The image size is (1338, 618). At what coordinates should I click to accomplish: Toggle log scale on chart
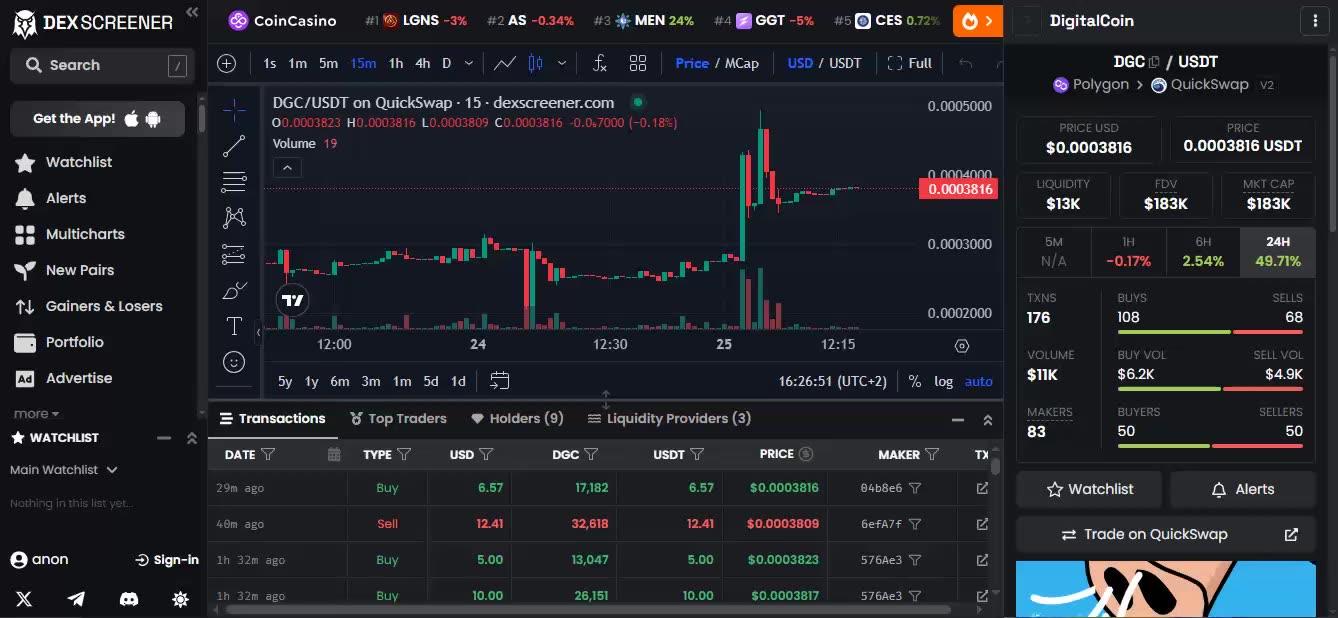point(944,381)
